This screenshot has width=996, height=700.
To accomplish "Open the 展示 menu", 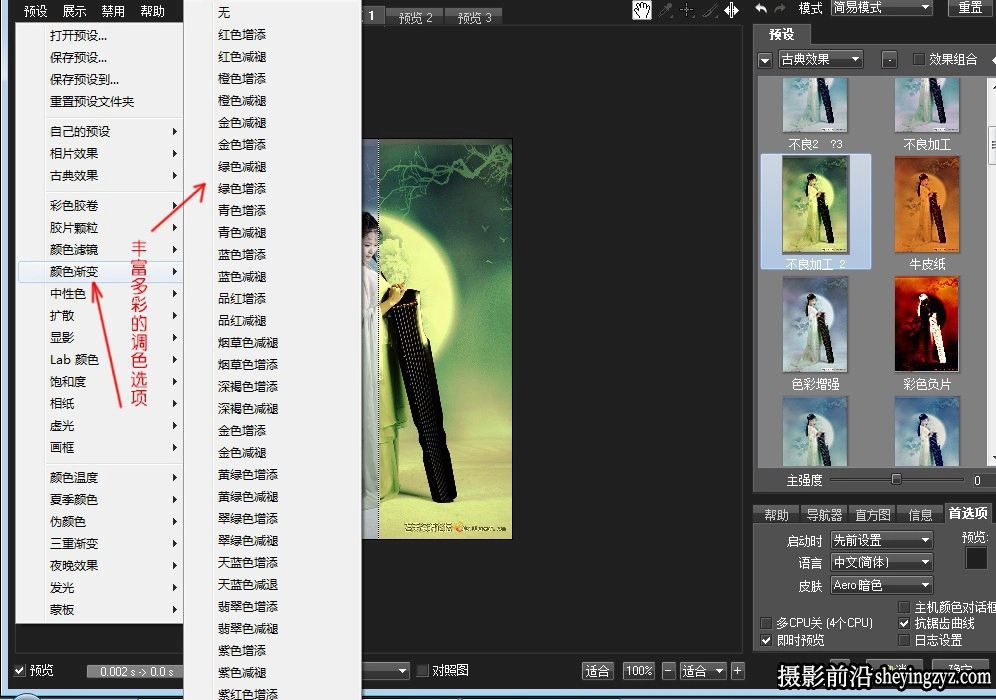I will click(74, 11).
